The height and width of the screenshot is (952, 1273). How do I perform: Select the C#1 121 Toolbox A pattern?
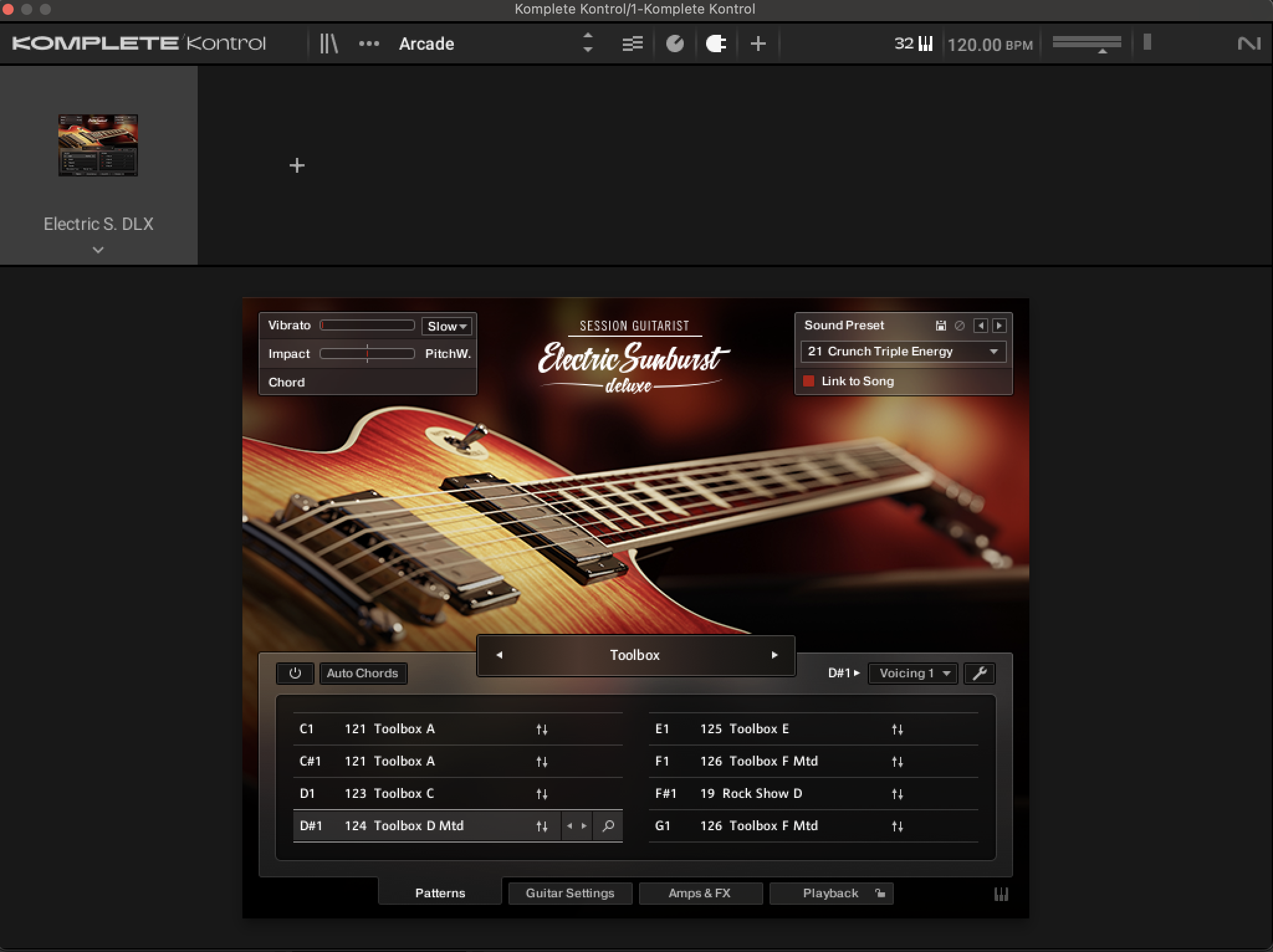(x=458, y=761)
